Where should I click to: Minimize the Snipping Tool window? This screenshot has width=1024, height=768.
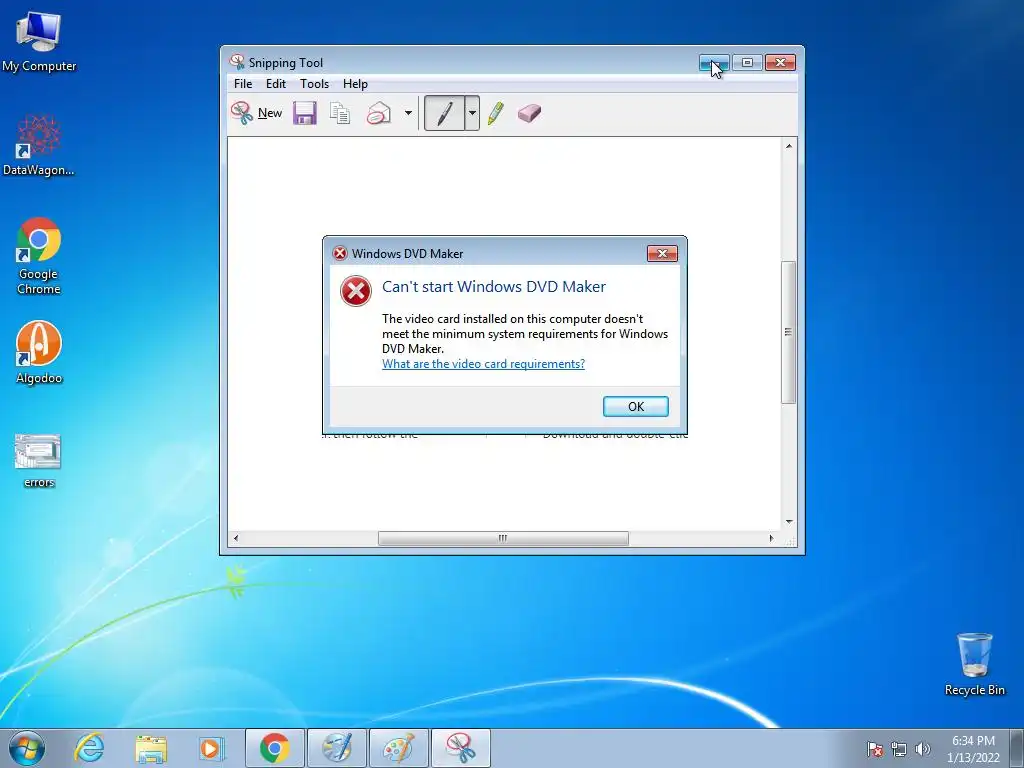coord(714,63)
